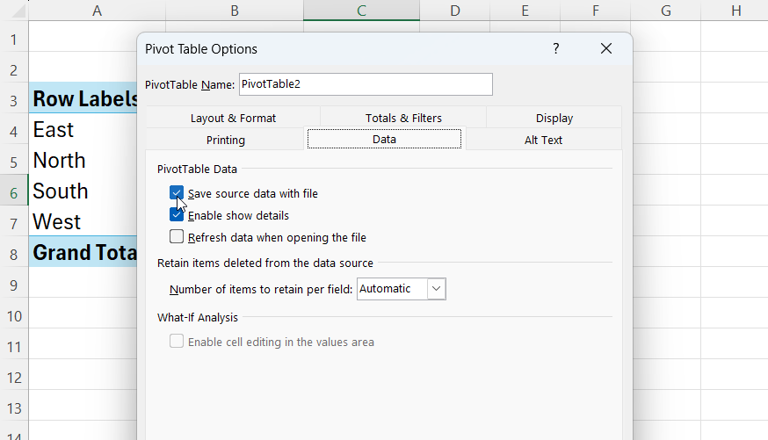Image resolution: width=768 pixels, height=440 pixels.
Task: Select column B header
Action: click(235, 10)
